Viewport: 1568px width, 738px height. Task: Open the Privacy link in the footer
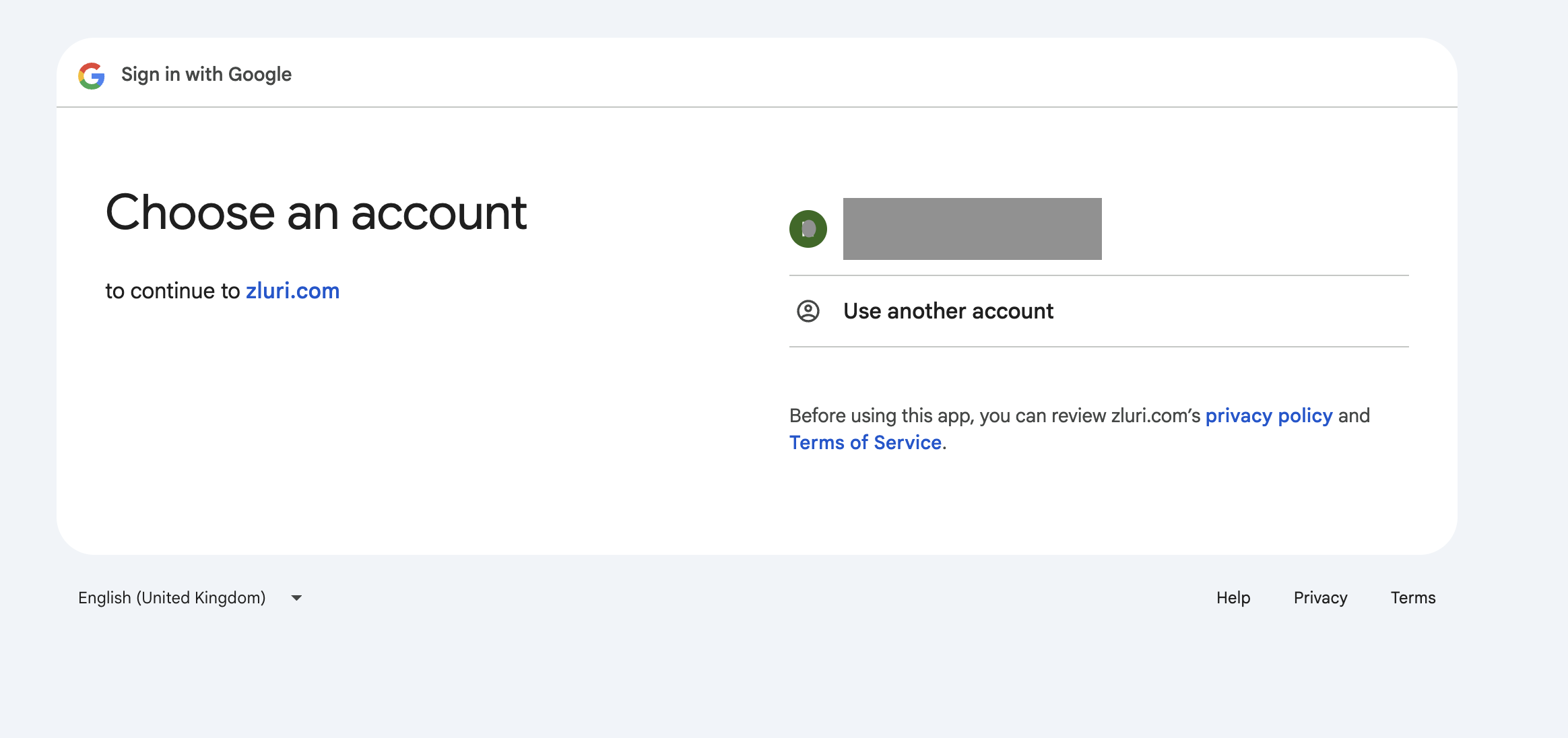[1319, 597]
